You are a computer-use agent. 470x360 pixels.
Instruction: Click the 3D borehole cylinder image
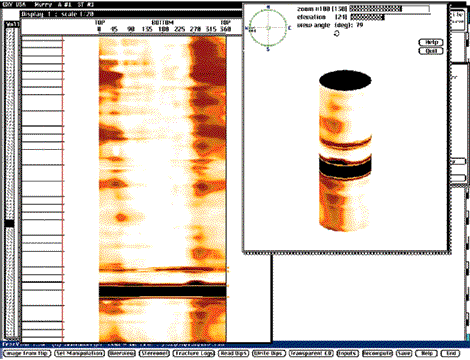[x=345, y=151]
